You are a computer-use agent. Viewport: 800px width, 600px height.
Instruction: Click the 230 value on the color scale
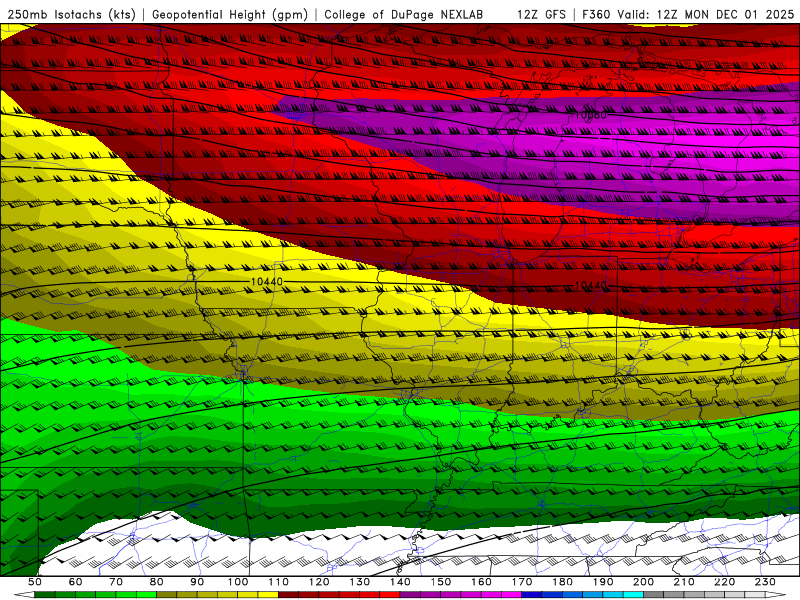point(766,582)
